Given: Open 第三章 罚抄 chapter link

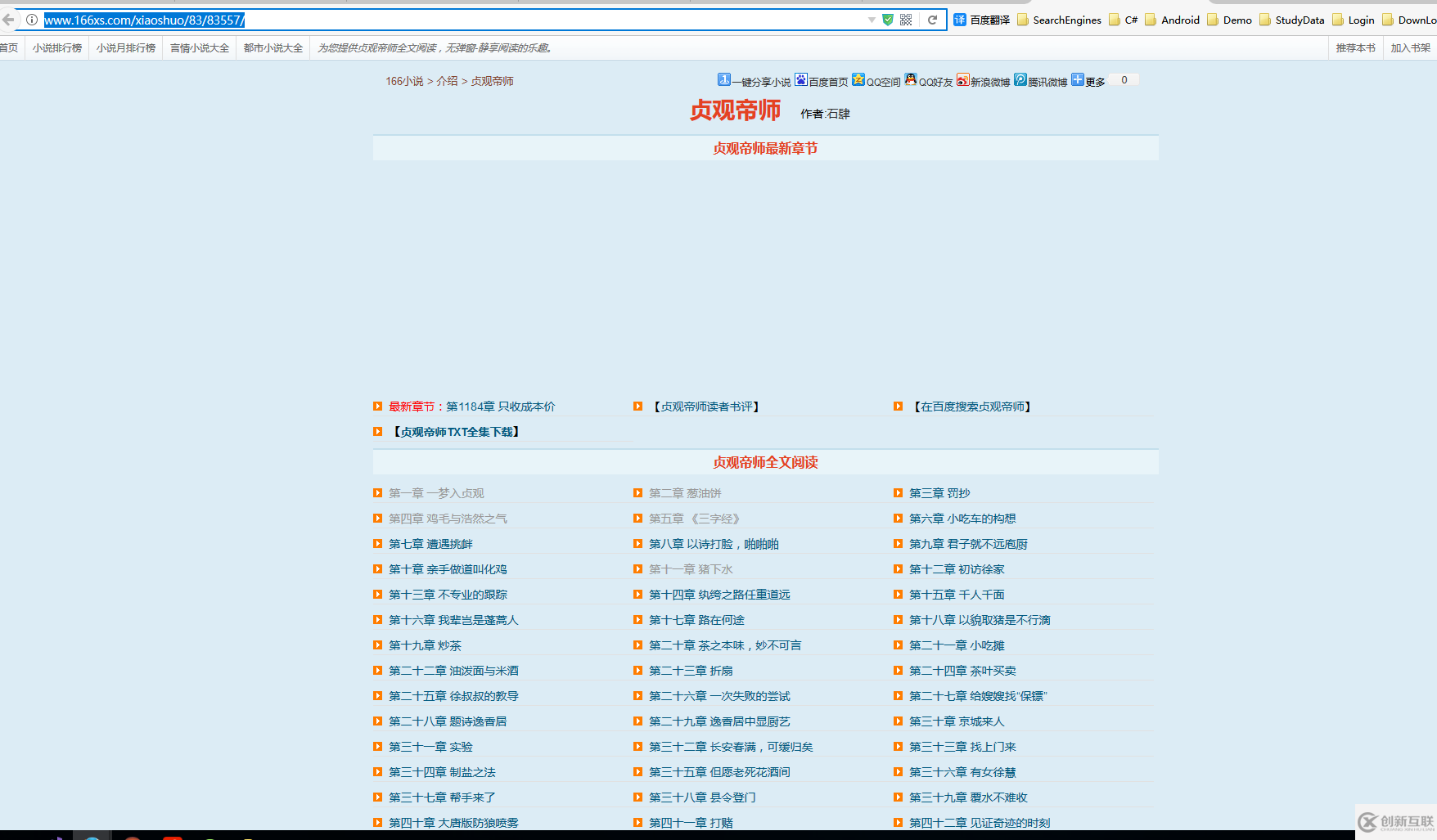Looking at the screenshot, I should click(x=938, y=492).
